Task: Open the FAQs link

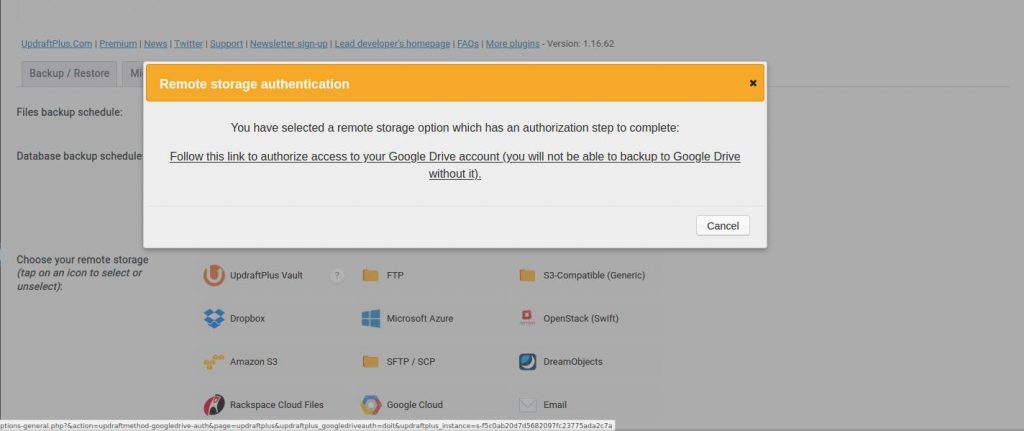Action: coord(468,44)
